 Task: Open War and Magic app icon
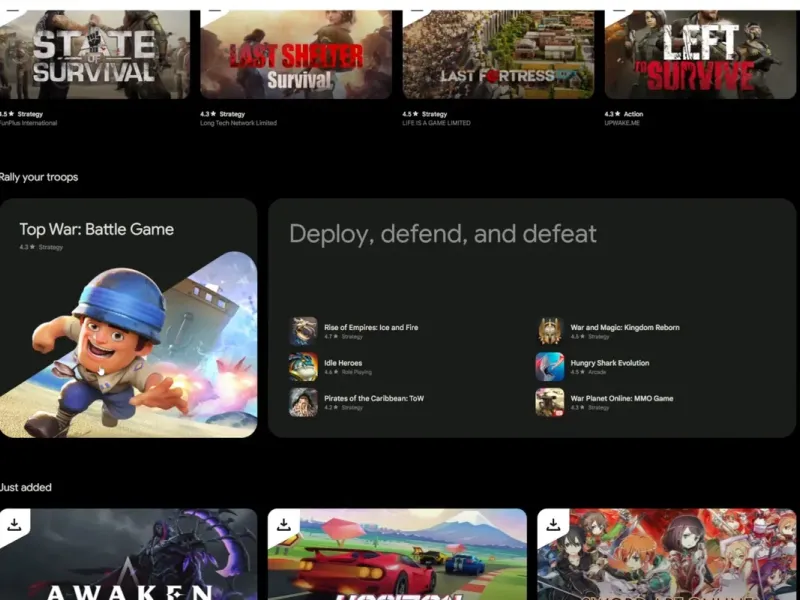point(550,331)
